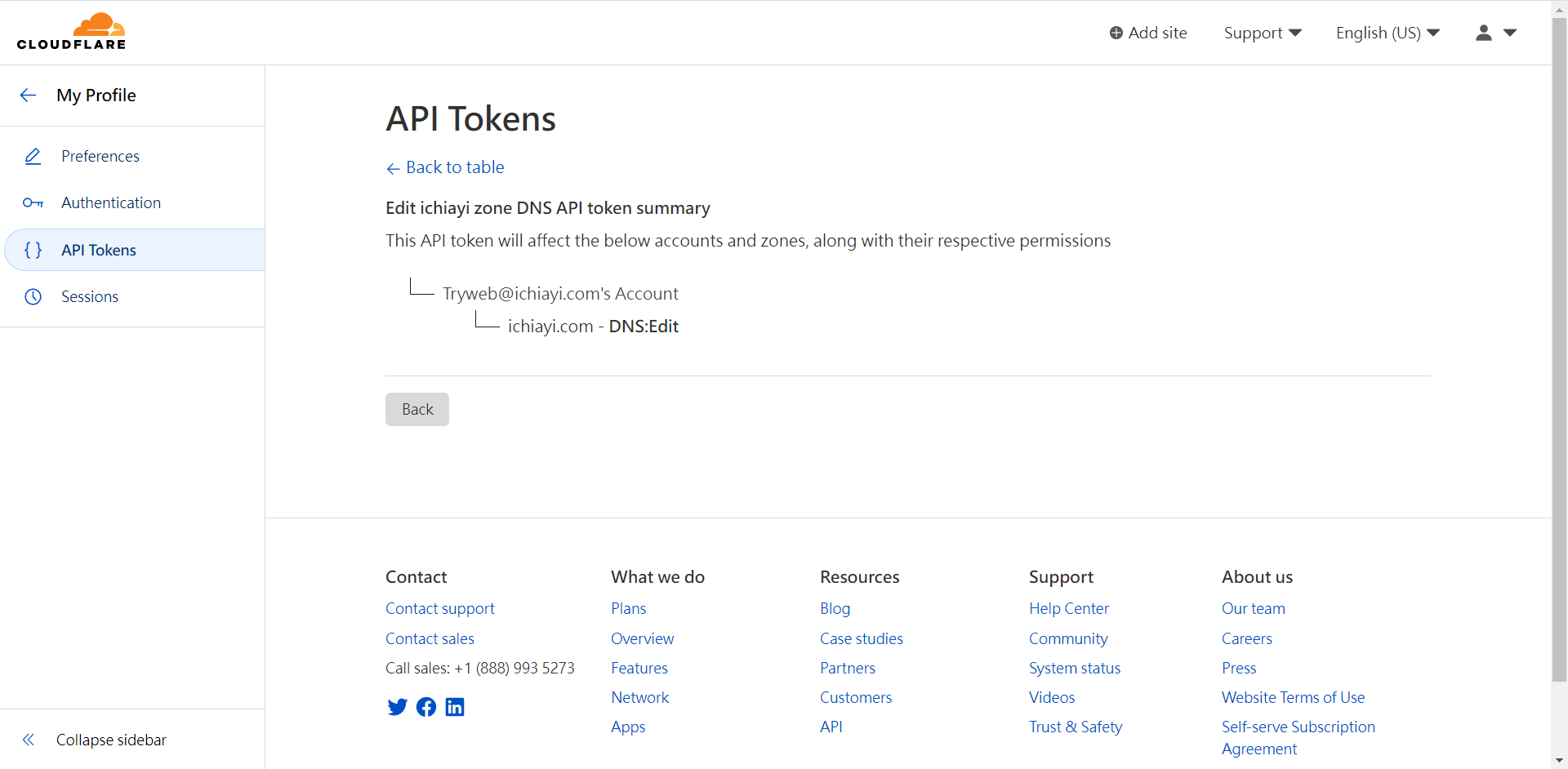The width and height of the screenshot is (1568, 769).
Task: Open the Overview footer link
Action: coord(643,638)
